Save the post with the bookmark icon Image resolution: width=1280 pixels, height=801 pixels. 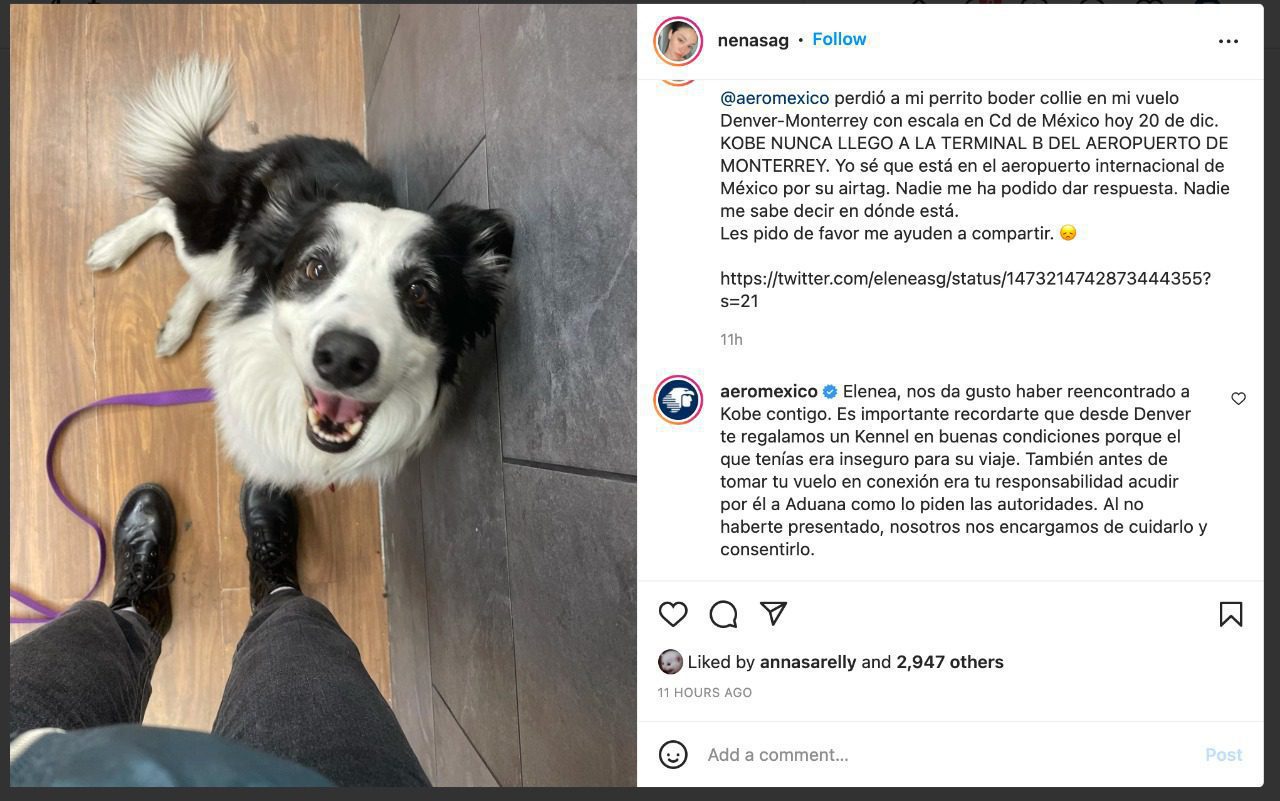(x=1231, y=614)
